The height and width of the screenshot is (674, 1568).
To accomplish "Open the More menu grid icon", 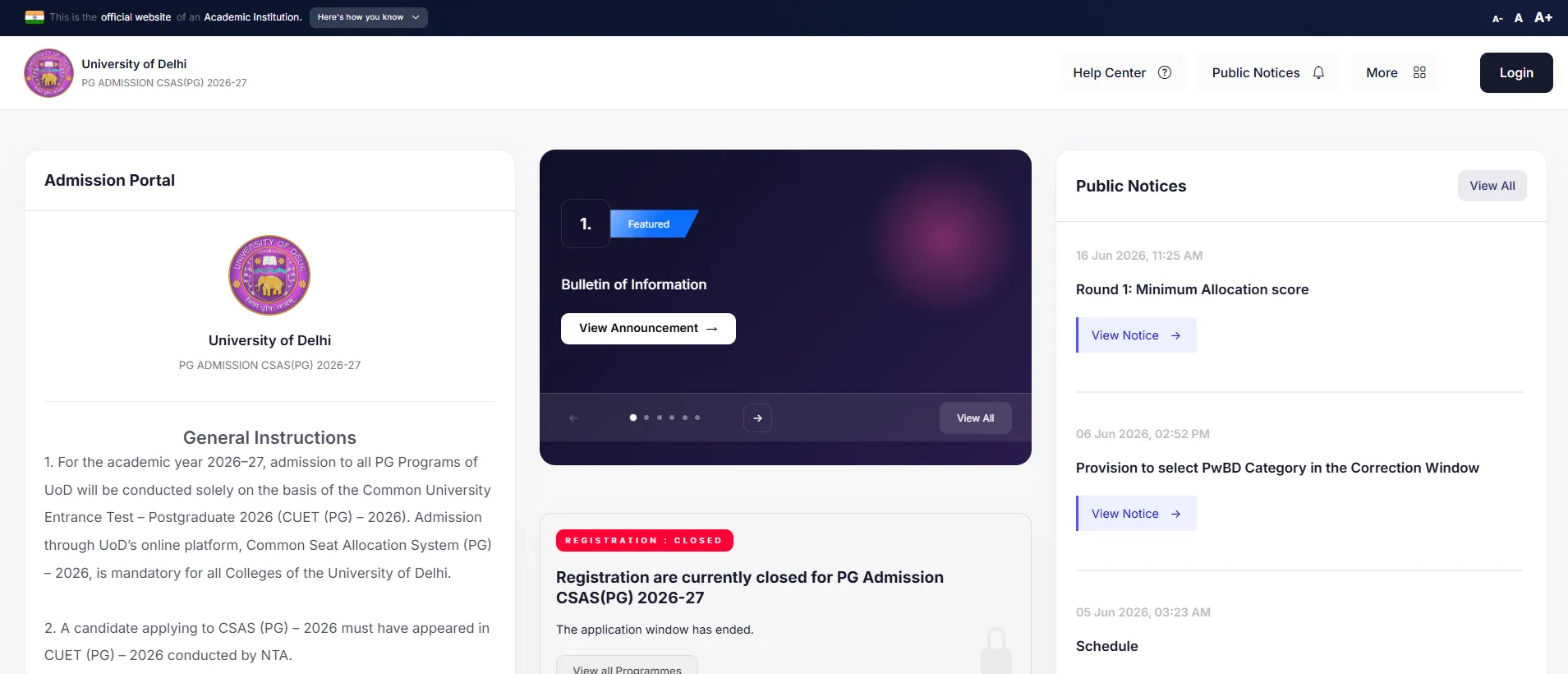I will (1419, 72).
